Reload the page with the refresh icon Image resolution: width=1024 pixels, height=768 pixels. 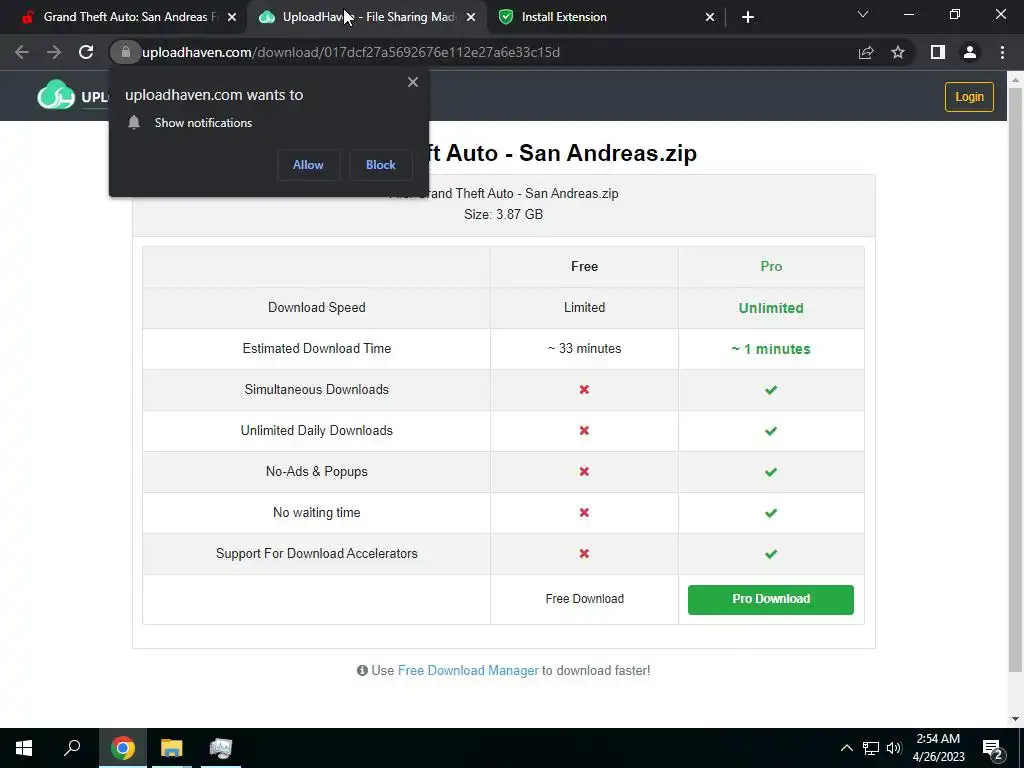[86, 52]
